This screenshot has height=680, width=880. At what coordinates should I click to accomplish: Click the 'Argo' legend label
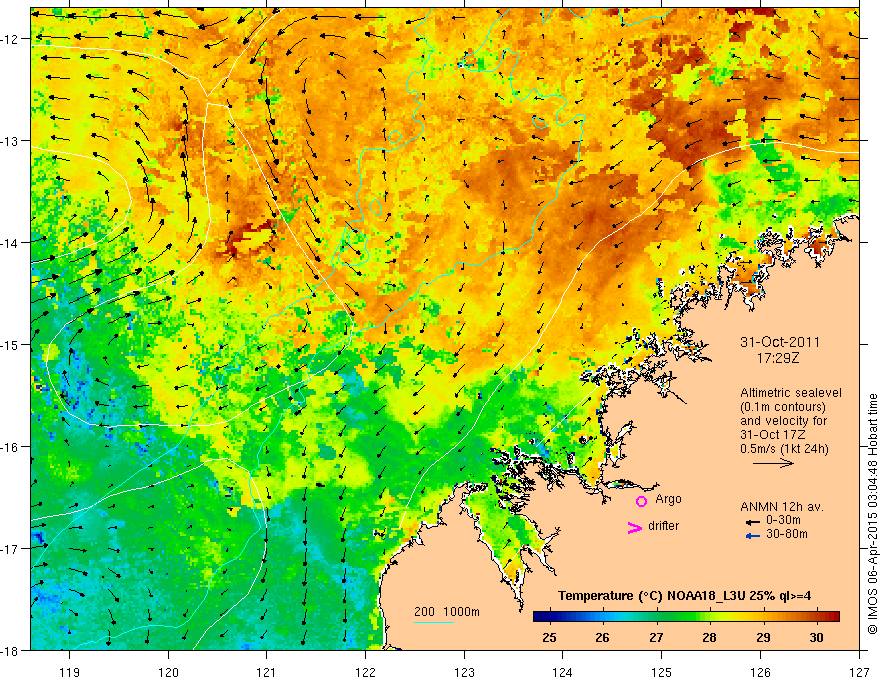coord(668,499)
